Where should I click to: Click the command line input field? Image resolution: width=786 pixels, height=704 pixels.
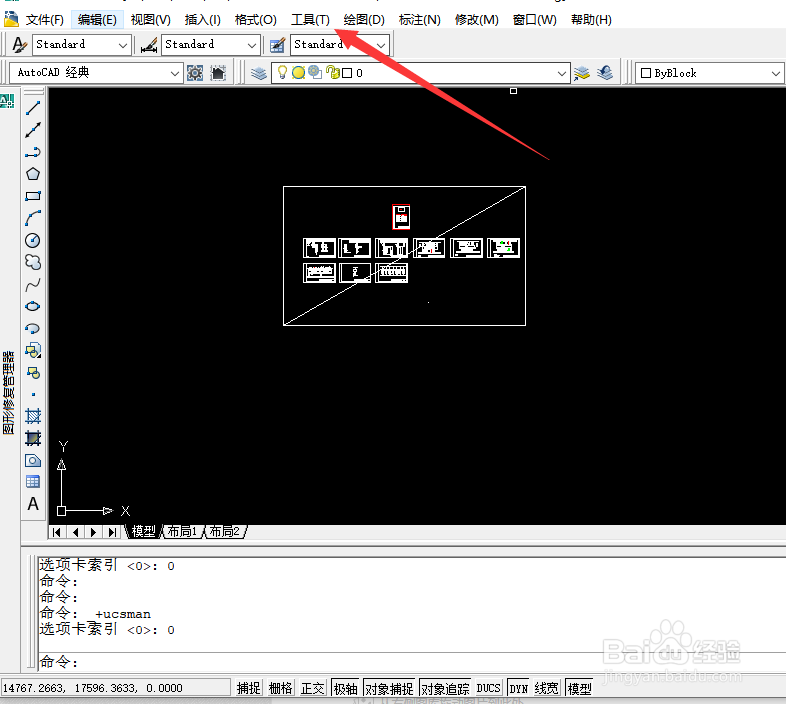[412, 662]
